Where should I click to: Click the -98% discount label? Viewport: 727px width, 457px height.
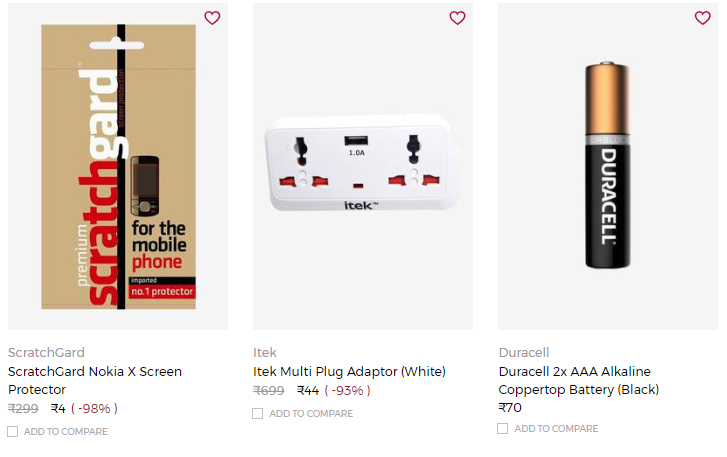95,408
